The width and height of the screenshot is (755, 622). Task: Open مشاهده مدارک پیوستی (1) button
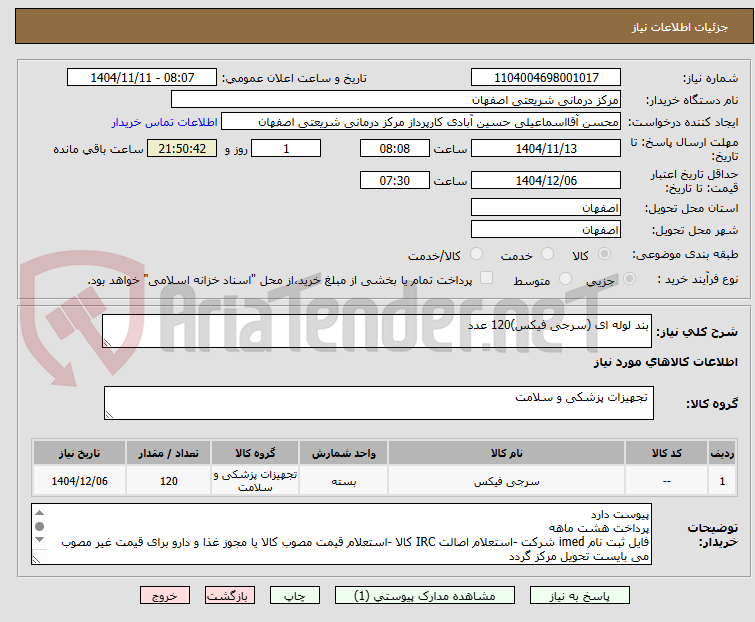[424, 596]
